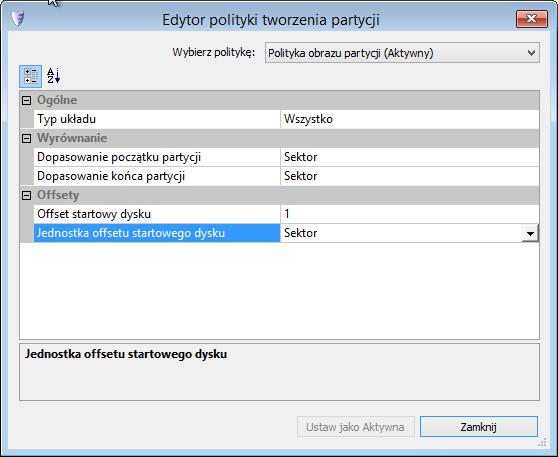Collapse the Offsety section
The width and height of the screenshot is (558, 457).
[x=26, y=195]
